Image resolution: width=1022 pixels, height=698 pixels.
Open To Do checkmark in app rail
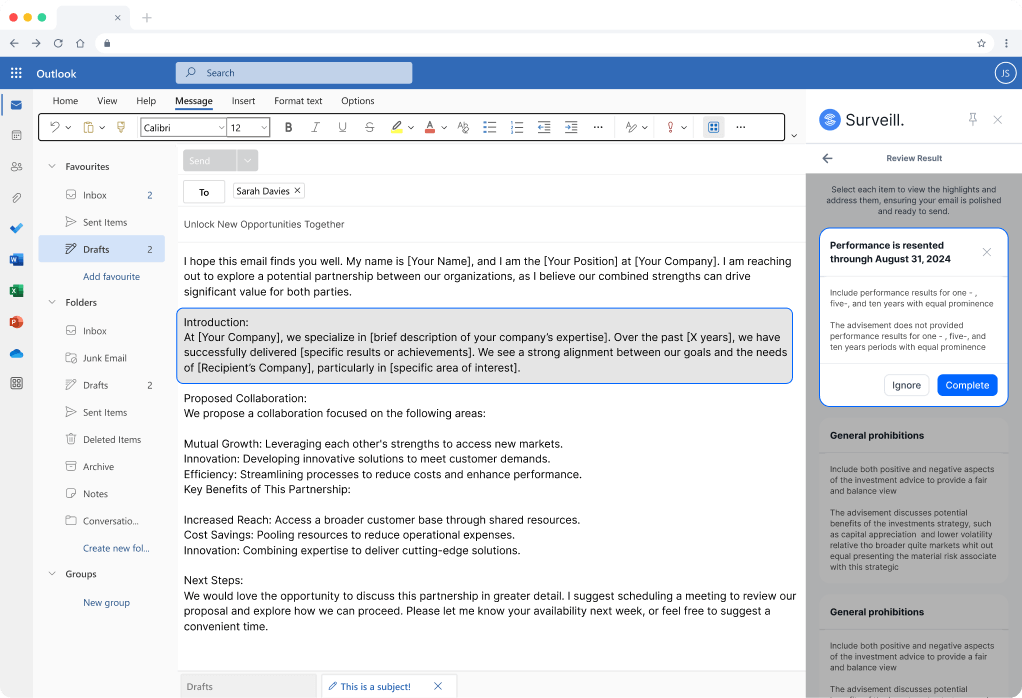coord(16,228)
